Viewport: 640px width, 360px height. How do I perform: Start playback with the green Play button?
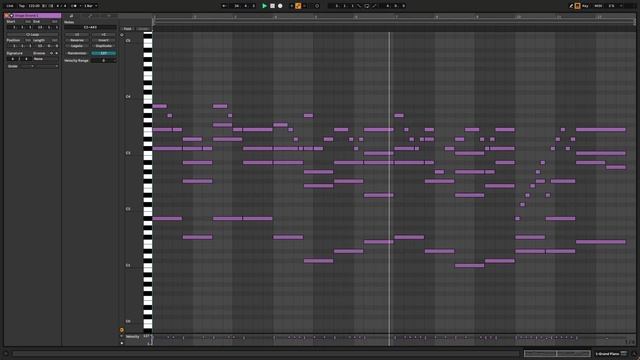click(x=264, y=6)
